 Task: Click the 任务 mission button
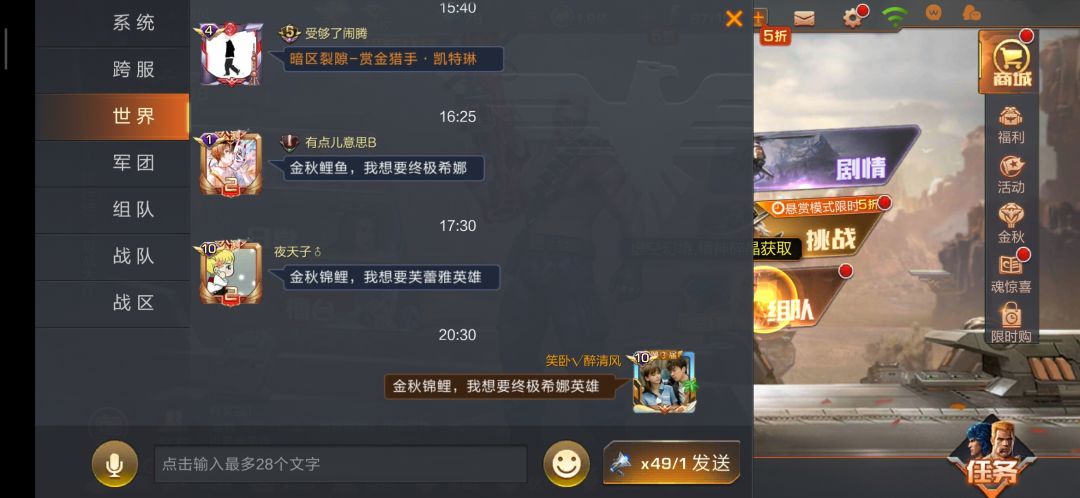(992, 458)
